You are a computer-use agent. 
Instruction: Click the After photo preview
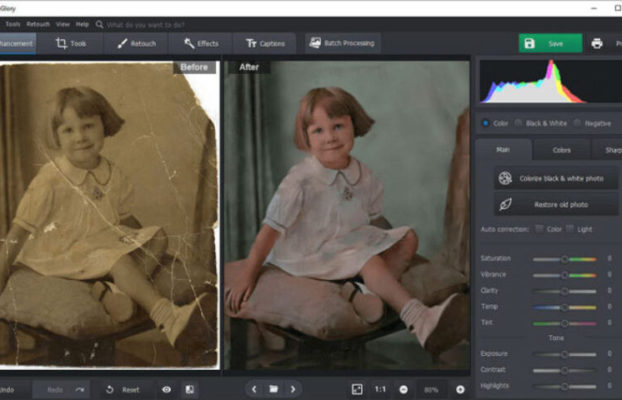point(347,215)
